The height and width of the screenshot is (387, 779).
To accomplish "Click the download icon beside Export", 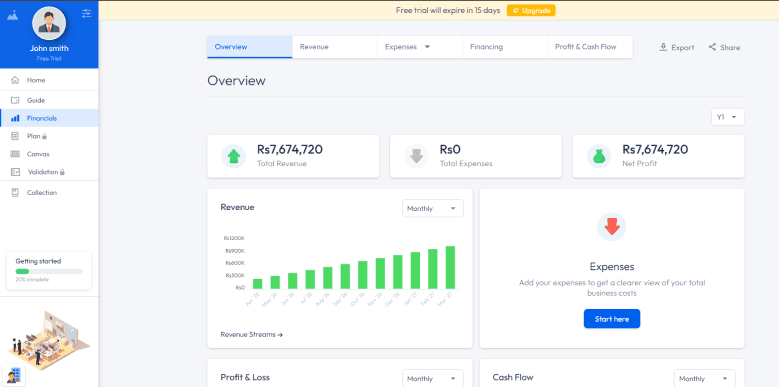I will [x=663, y=47].
